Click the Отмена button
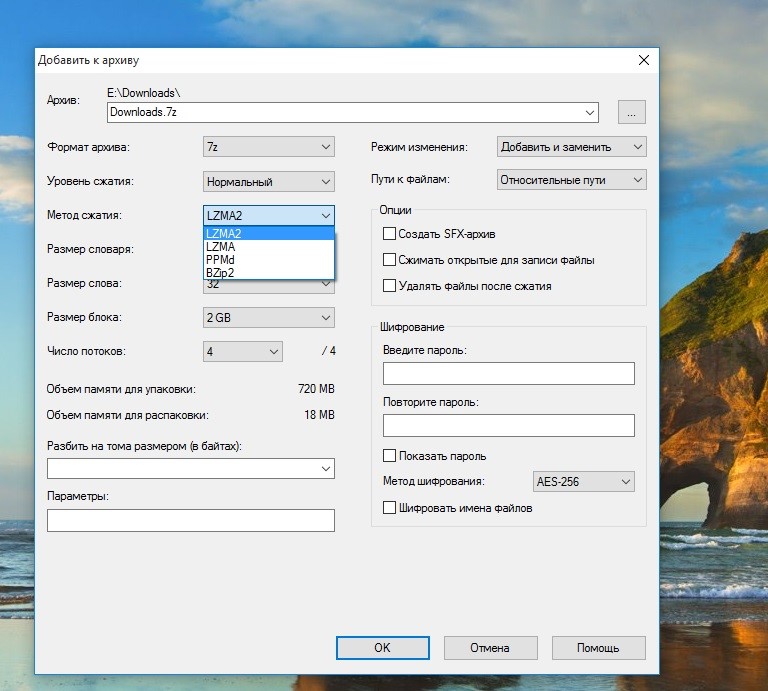Image resolution: width=768 pixels, height=691 pixels. click(x=490, y=648)
